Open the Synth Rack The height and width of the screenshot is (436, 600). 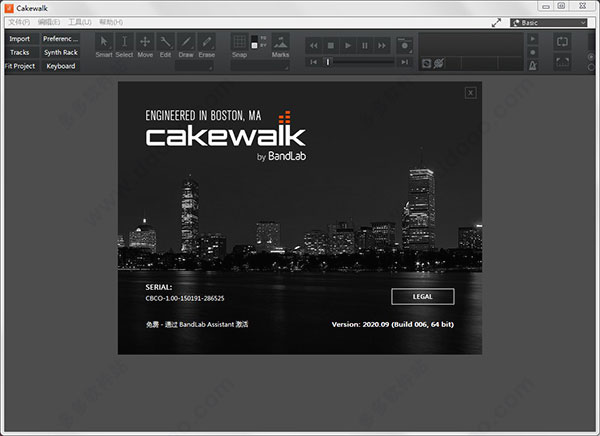pyautogui.click(x=60, y=52)
